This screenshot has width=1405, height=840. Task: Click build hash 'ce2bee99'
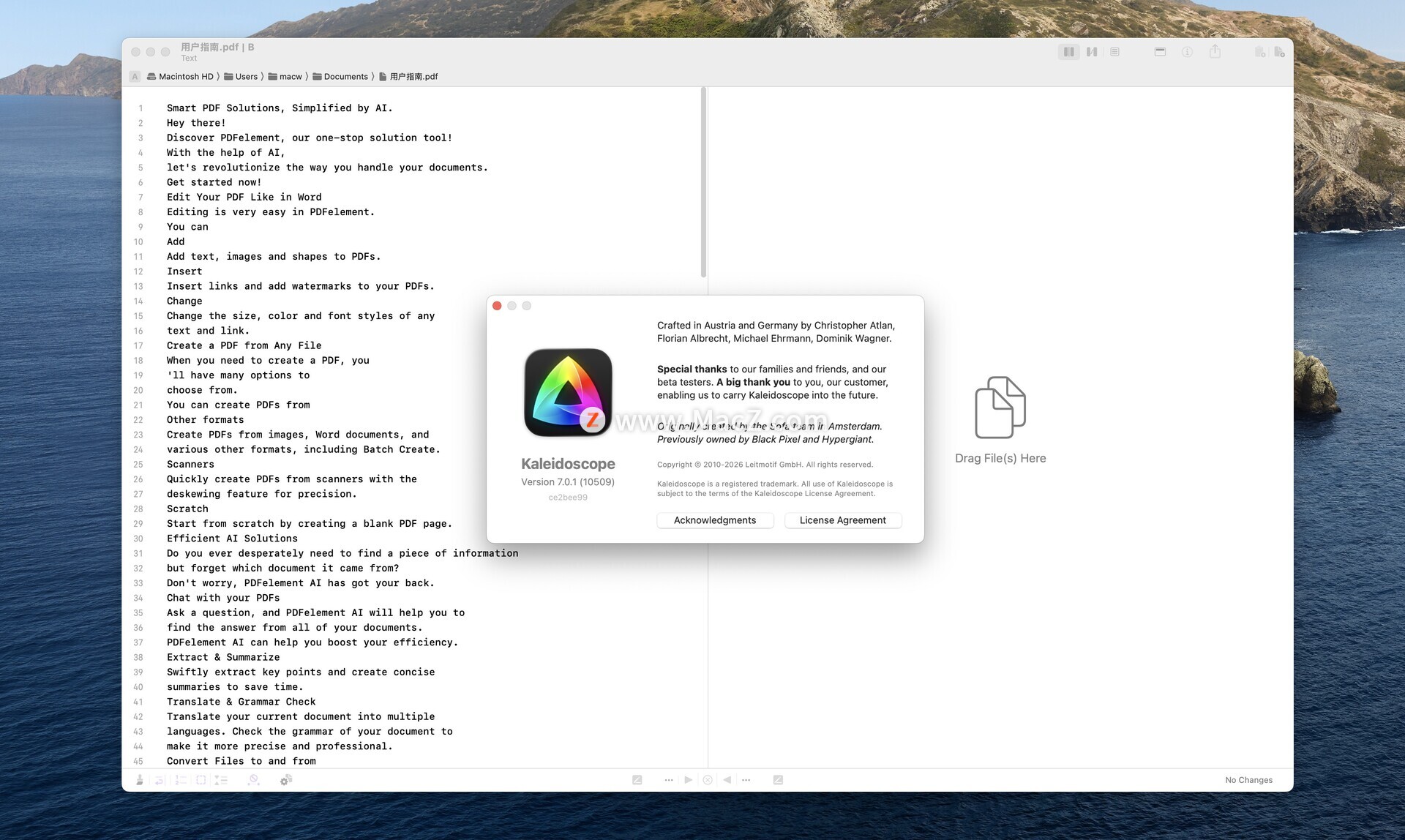[568, 498]
